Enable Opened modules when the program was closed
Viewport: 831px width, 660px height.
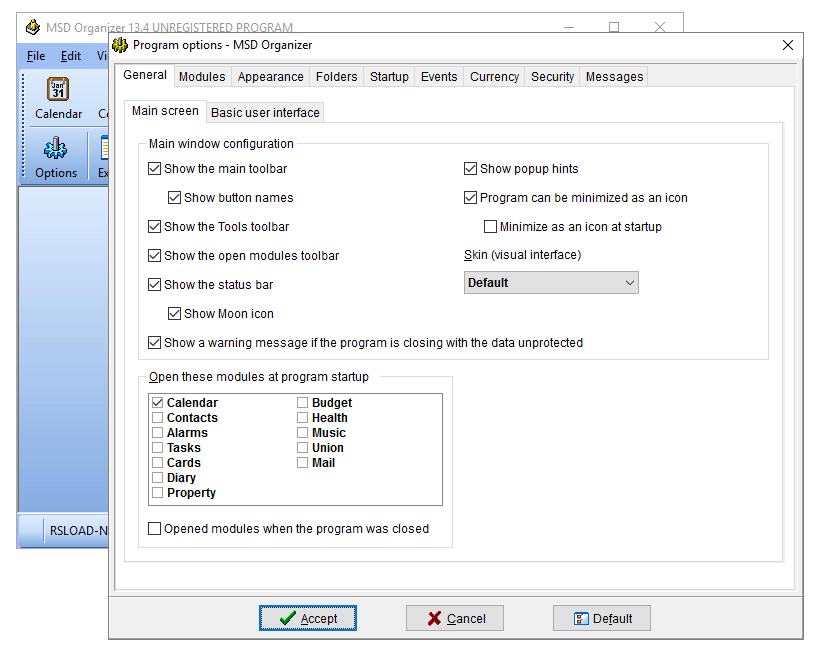154,529
